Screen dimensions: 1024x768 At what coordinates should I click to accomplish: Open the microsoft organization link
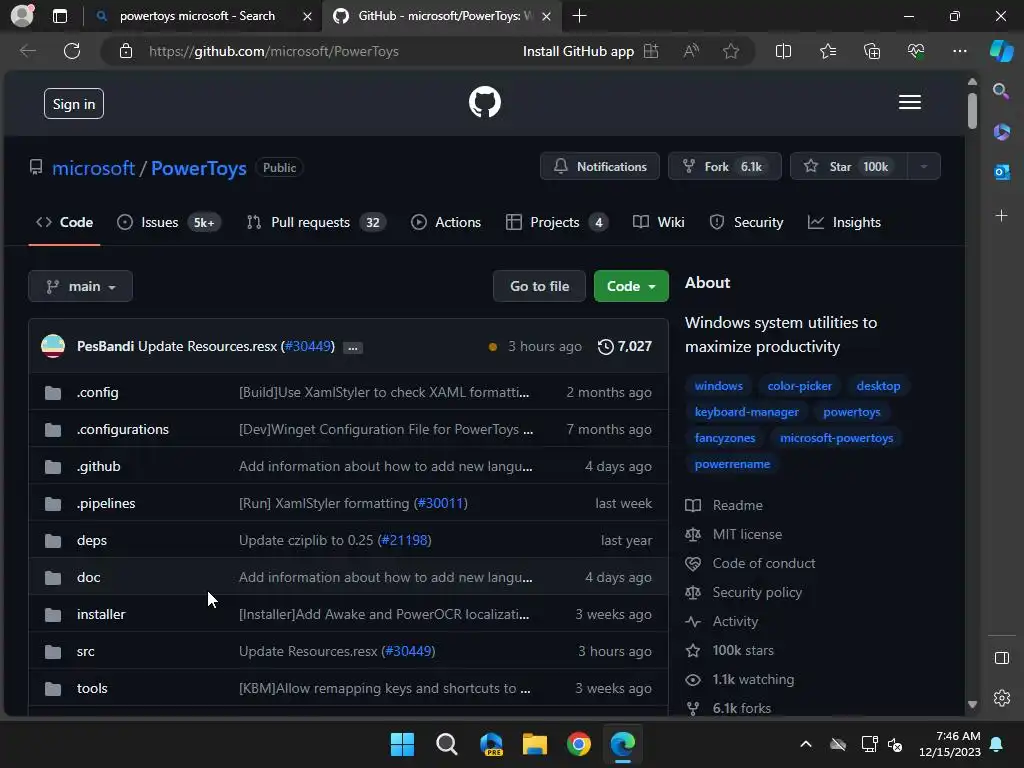coord(93,168)
